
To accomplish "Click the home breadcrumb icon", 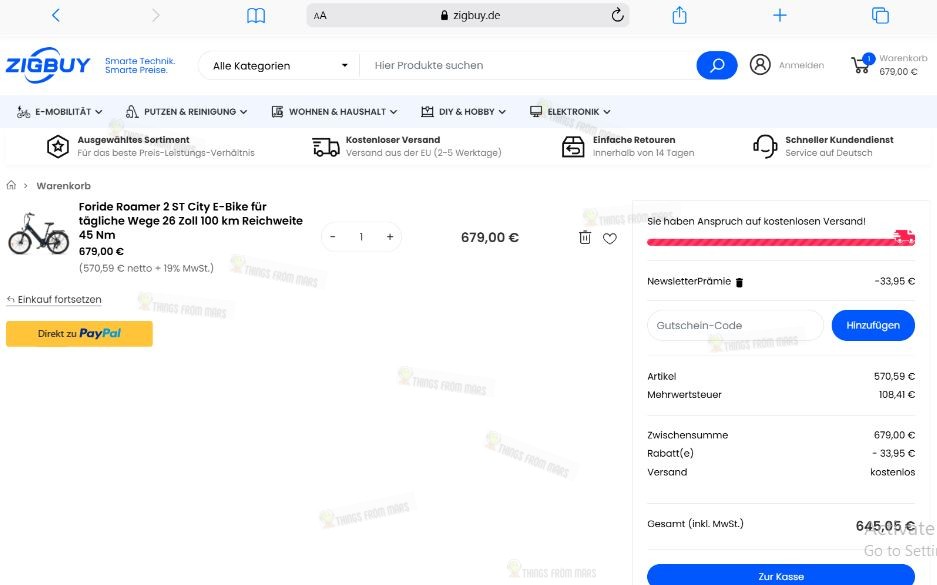I will point(11,185).
